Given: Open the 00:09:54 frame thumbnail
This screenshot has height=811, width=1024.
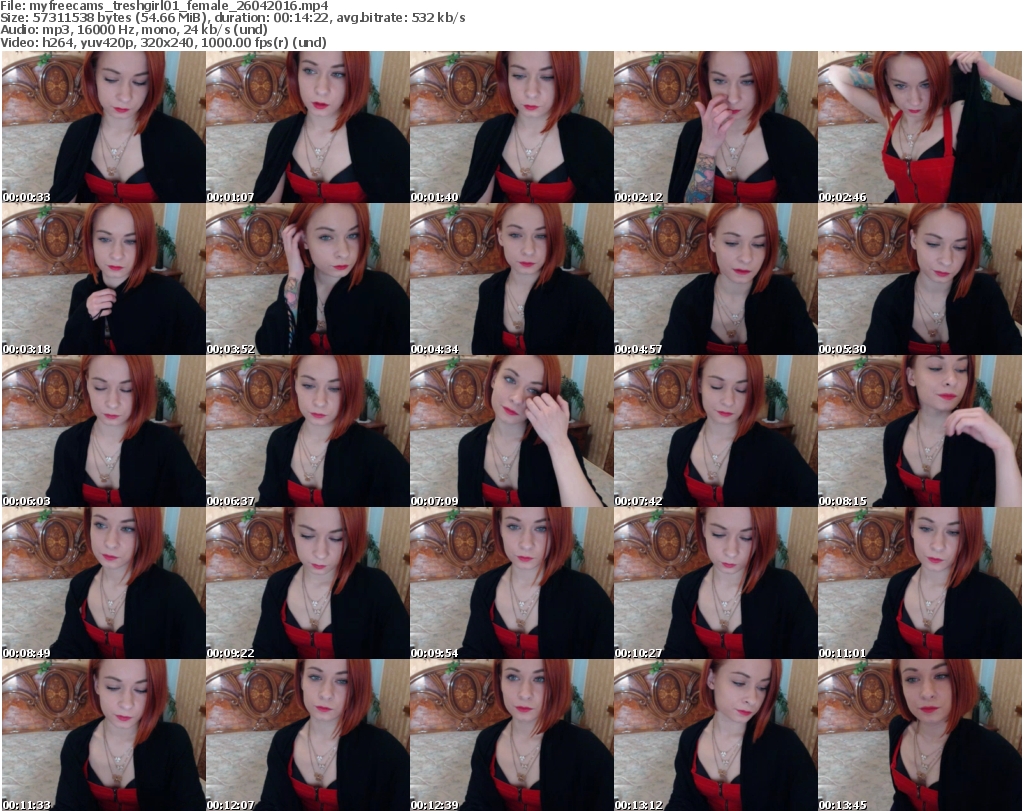Looking at the screenshot, I should [x=511, y=582].
